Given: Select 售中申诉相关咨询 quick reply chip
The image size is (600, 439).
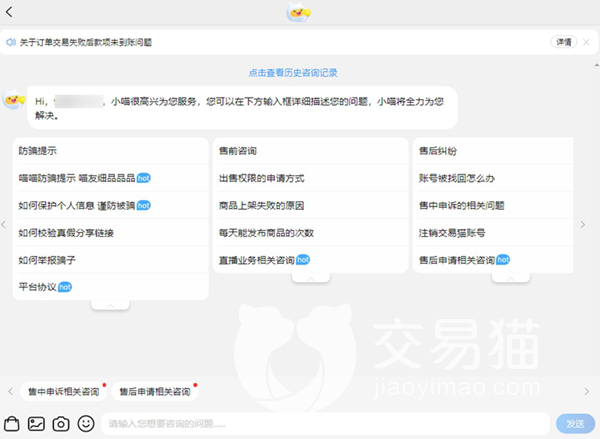Looking at the screenshot, I should tap(63, 391).
